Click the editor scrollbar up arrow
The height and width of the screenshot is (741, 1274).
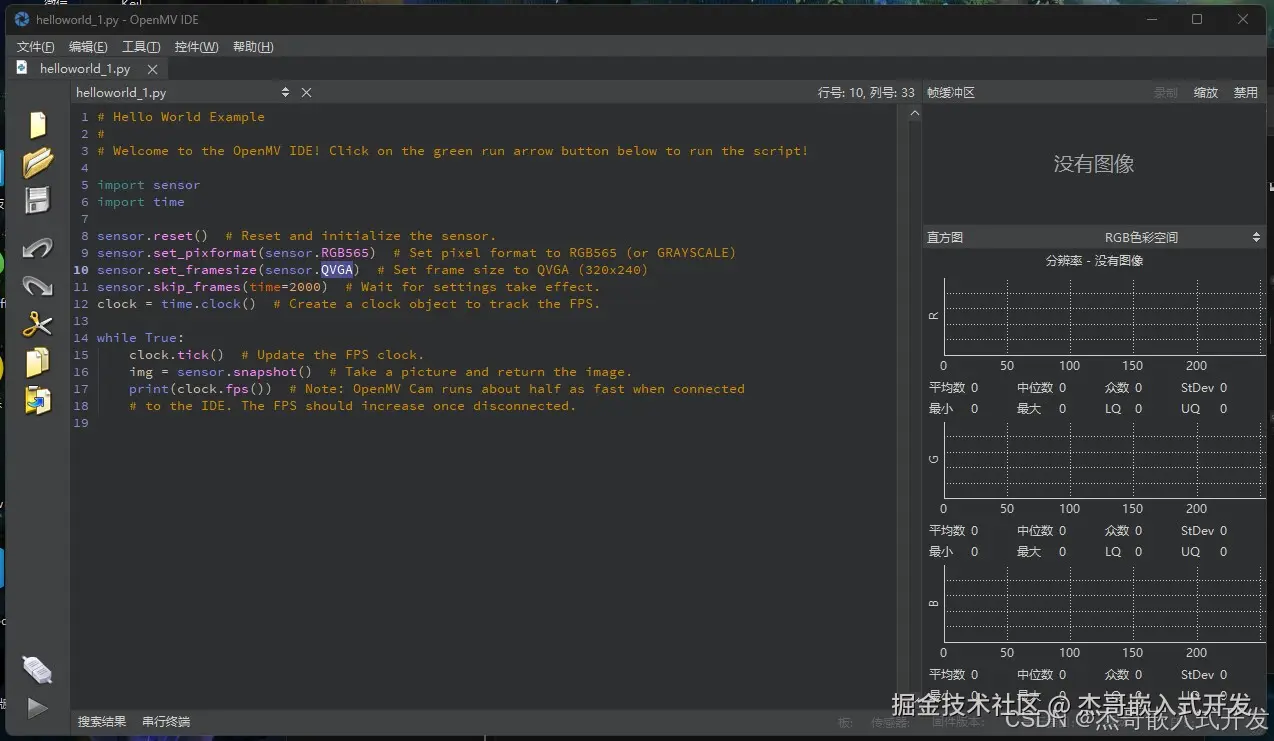[914, 114]
